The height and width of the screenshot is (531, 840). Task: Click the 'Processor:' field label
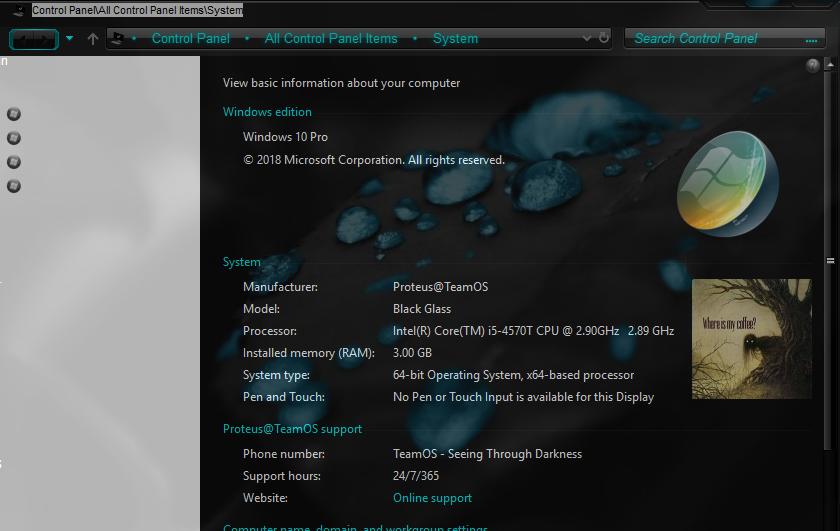click(x=269, y=331)
